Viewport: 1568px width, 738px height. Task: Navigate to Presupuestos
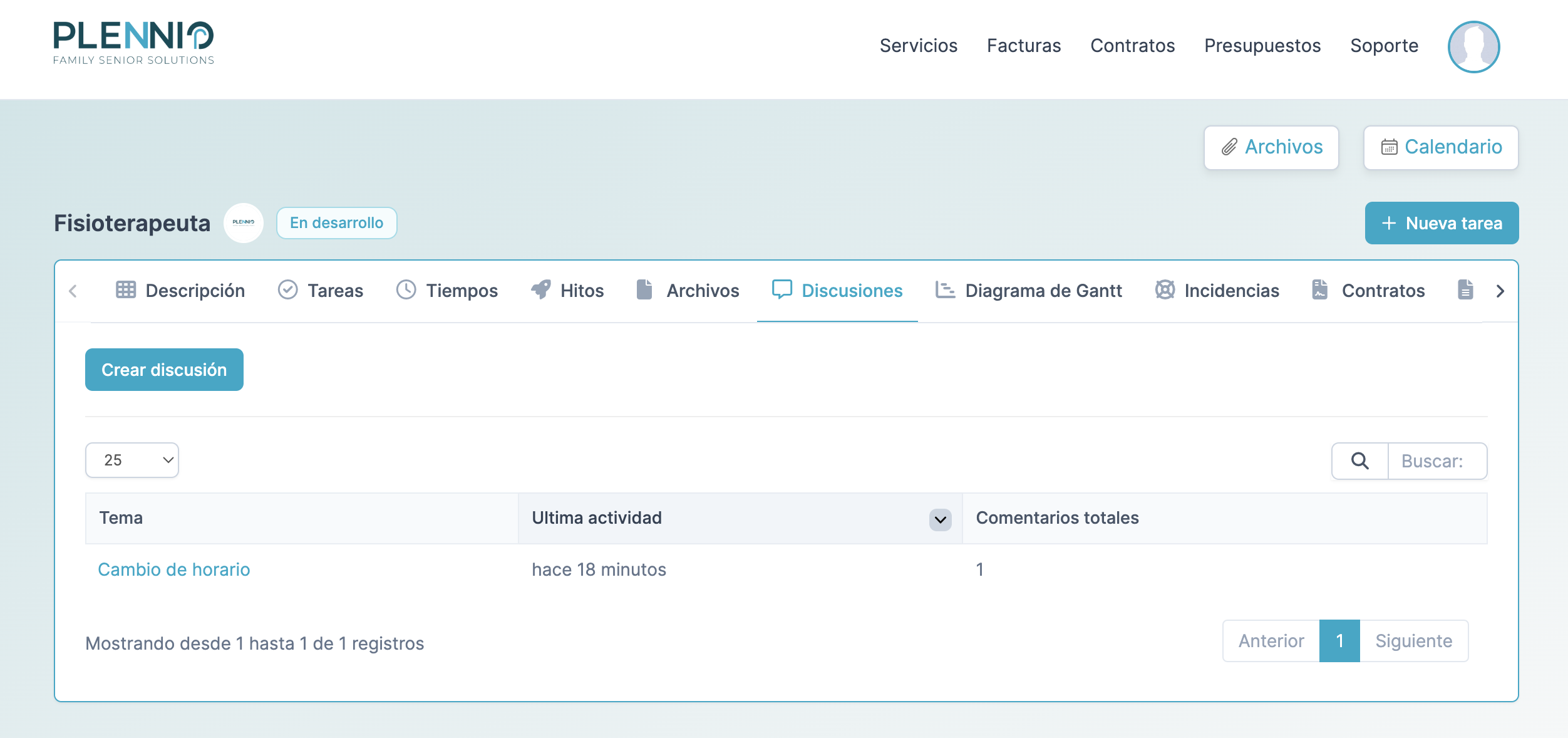click(x=1262, y=46)
